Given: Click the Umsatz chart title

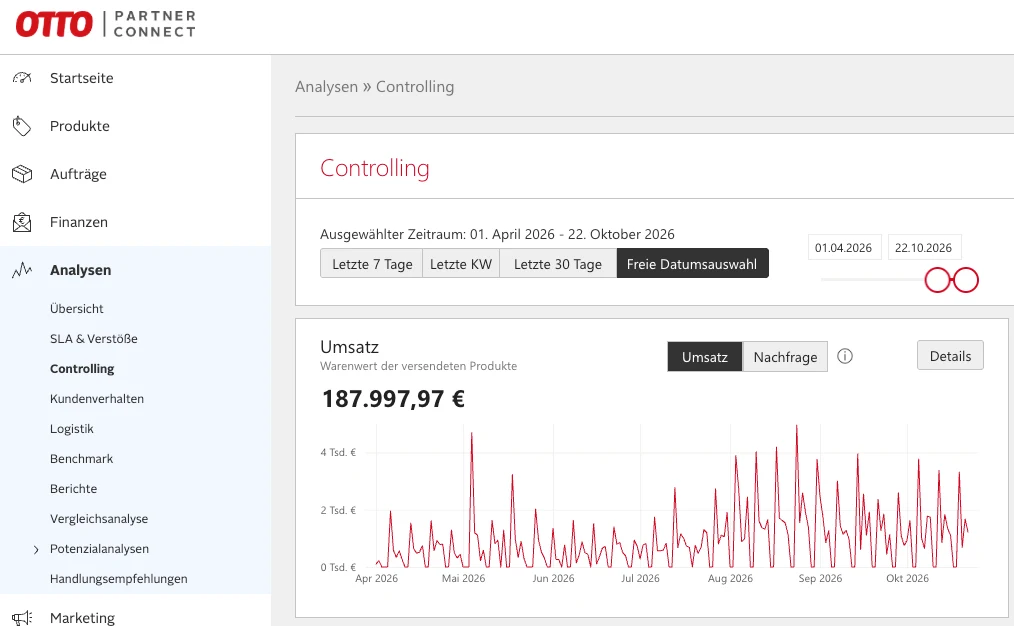Looking at the screenshot, I should (349, 347).
